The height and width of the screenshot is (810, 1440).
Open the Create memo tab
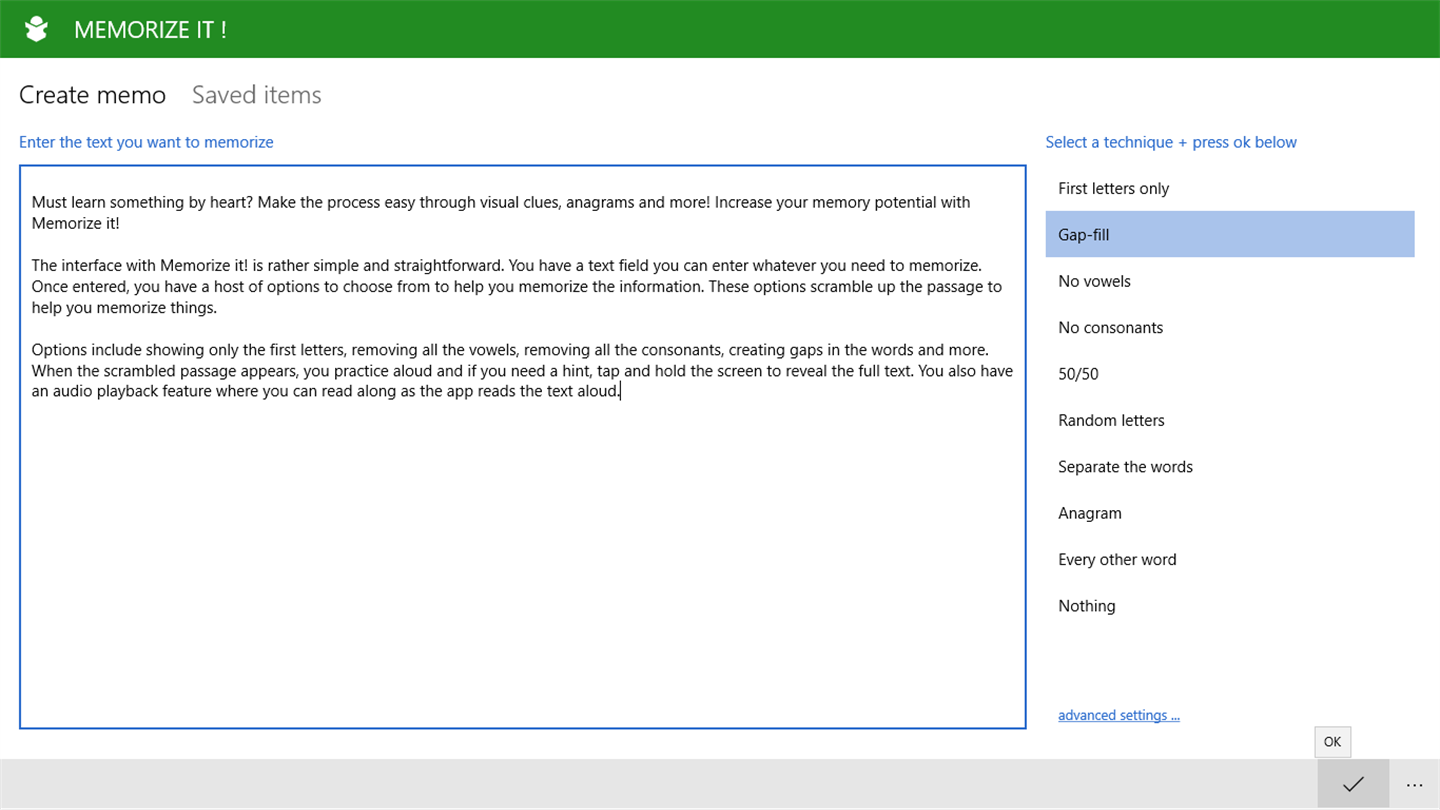pyautogui.click(x=92, y=95)
